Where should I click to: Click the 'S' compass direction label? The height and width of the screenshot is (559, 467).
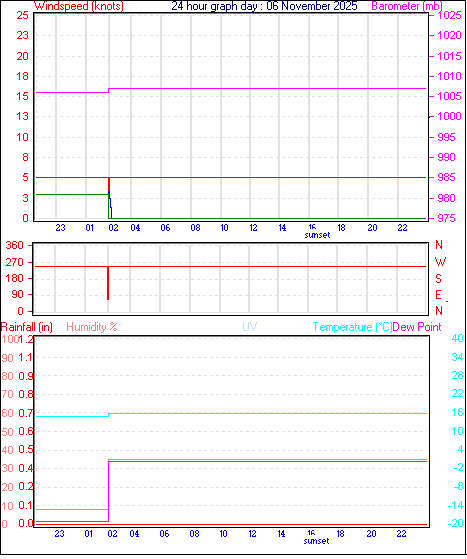(x=438, y=278)
